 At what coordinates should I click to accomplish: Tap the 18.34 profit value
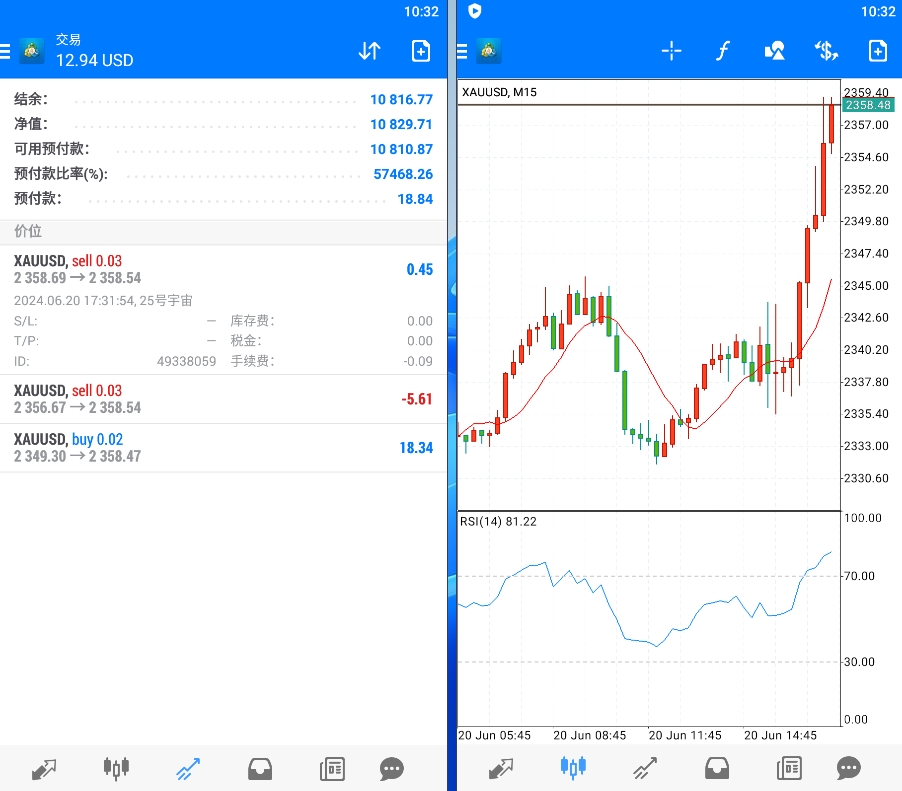coord(416,448)
